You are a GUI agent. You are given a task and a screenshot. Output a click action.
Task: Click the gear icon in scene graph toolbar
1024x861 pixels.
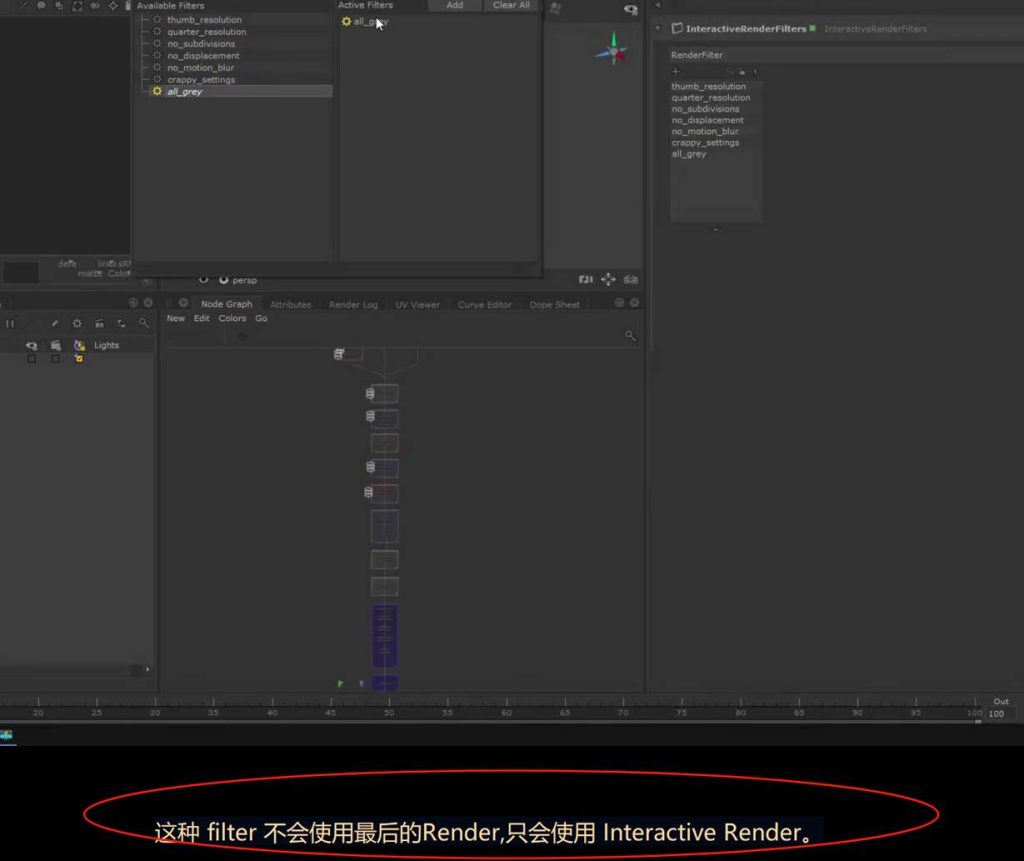pos(77,323)
